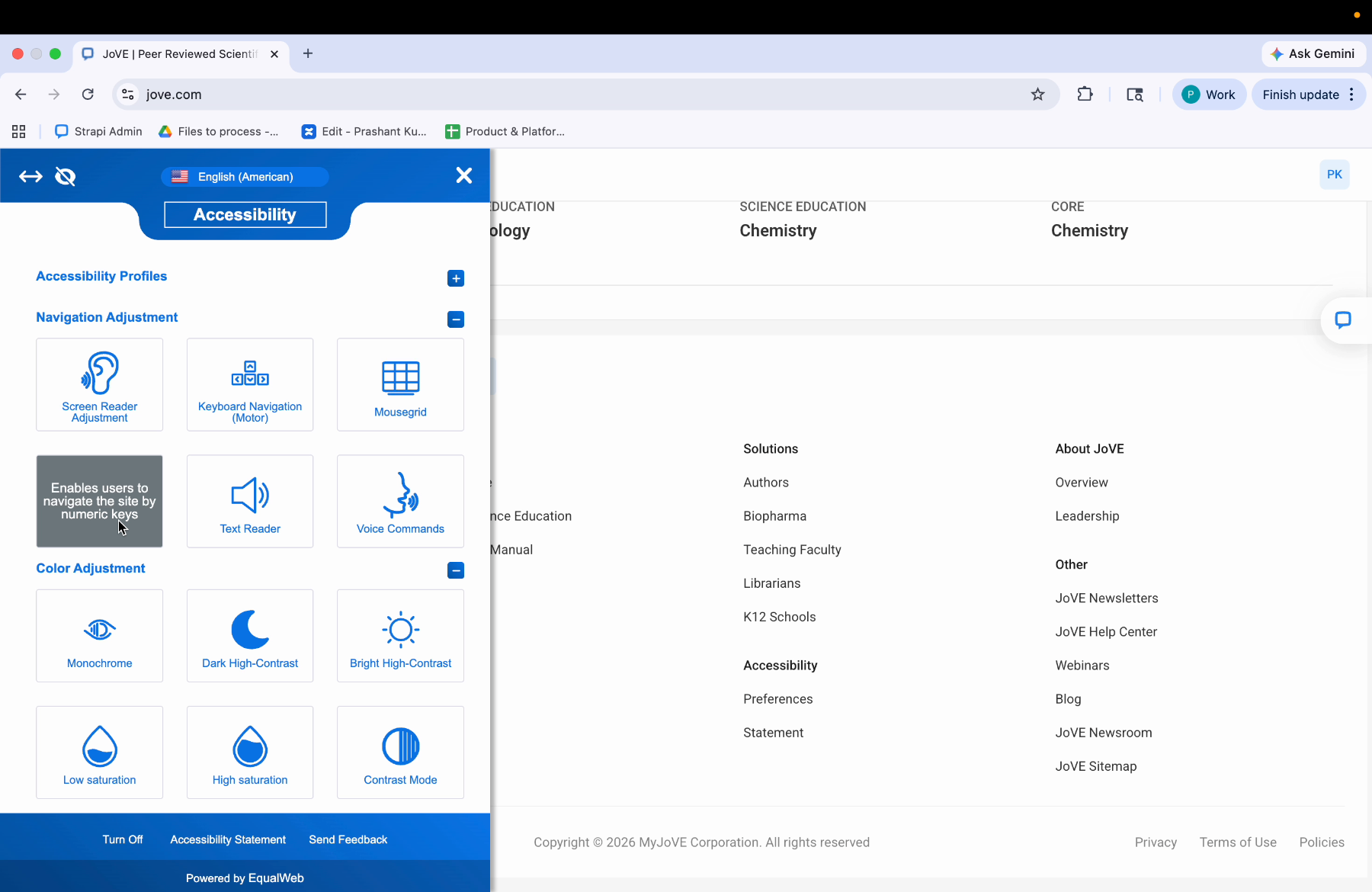1372x892 pixels.
Task: Go back to the previous page
Action: [x=21, y=95]
